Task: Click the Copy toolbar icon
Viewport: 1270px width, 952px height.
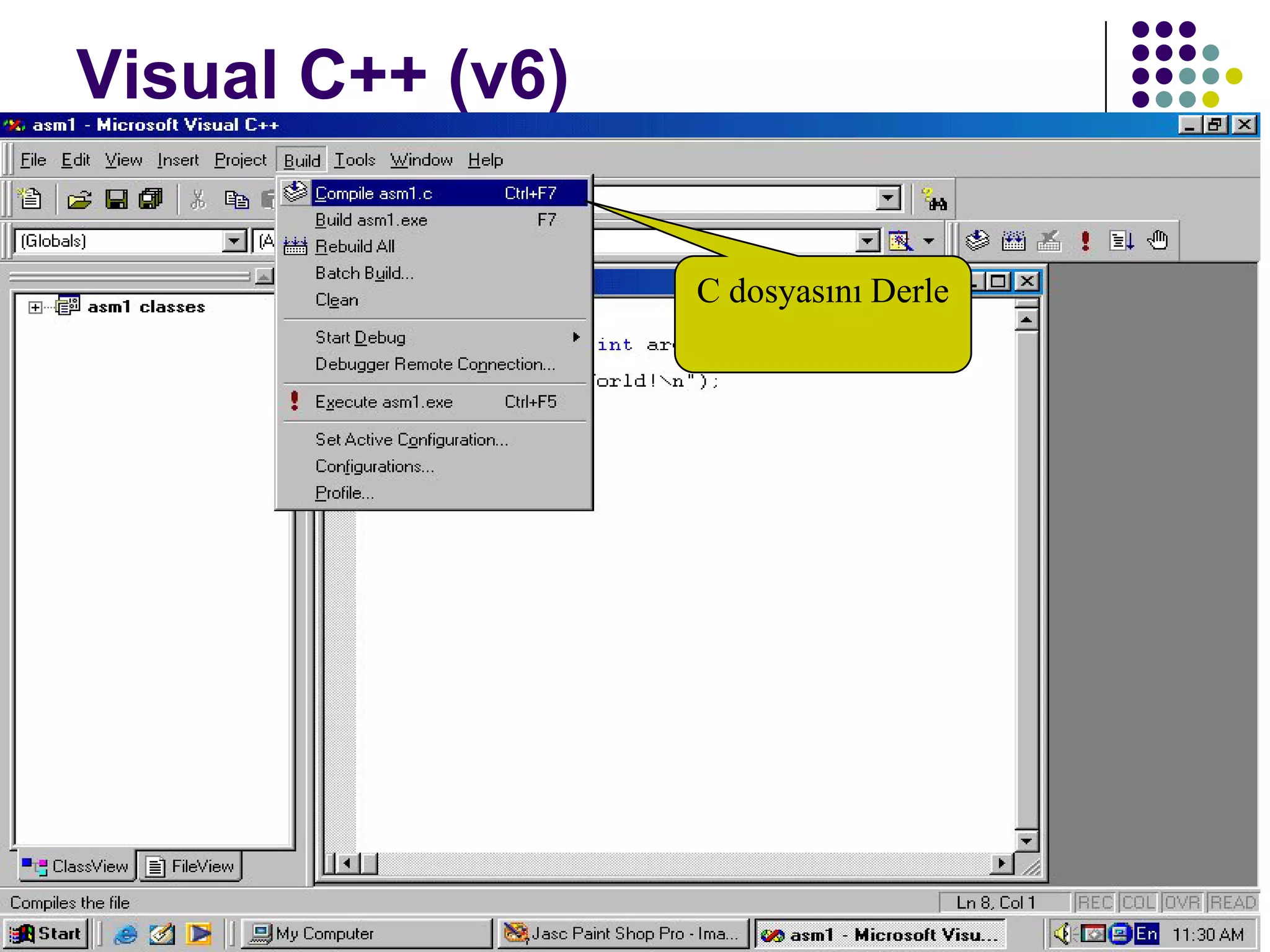Action: coord(236,199)
